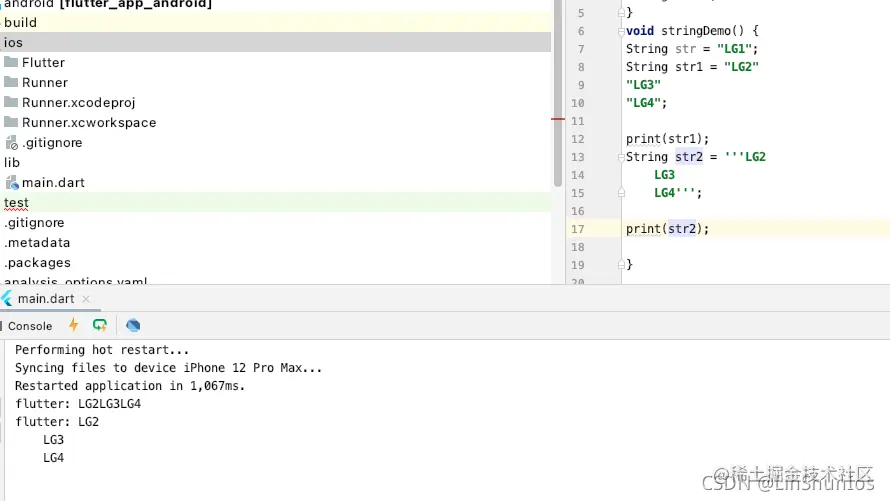Click 'Syncing files to device' console line
The image size is (890, 501).
pyautogui.click(x=168, y=368)
